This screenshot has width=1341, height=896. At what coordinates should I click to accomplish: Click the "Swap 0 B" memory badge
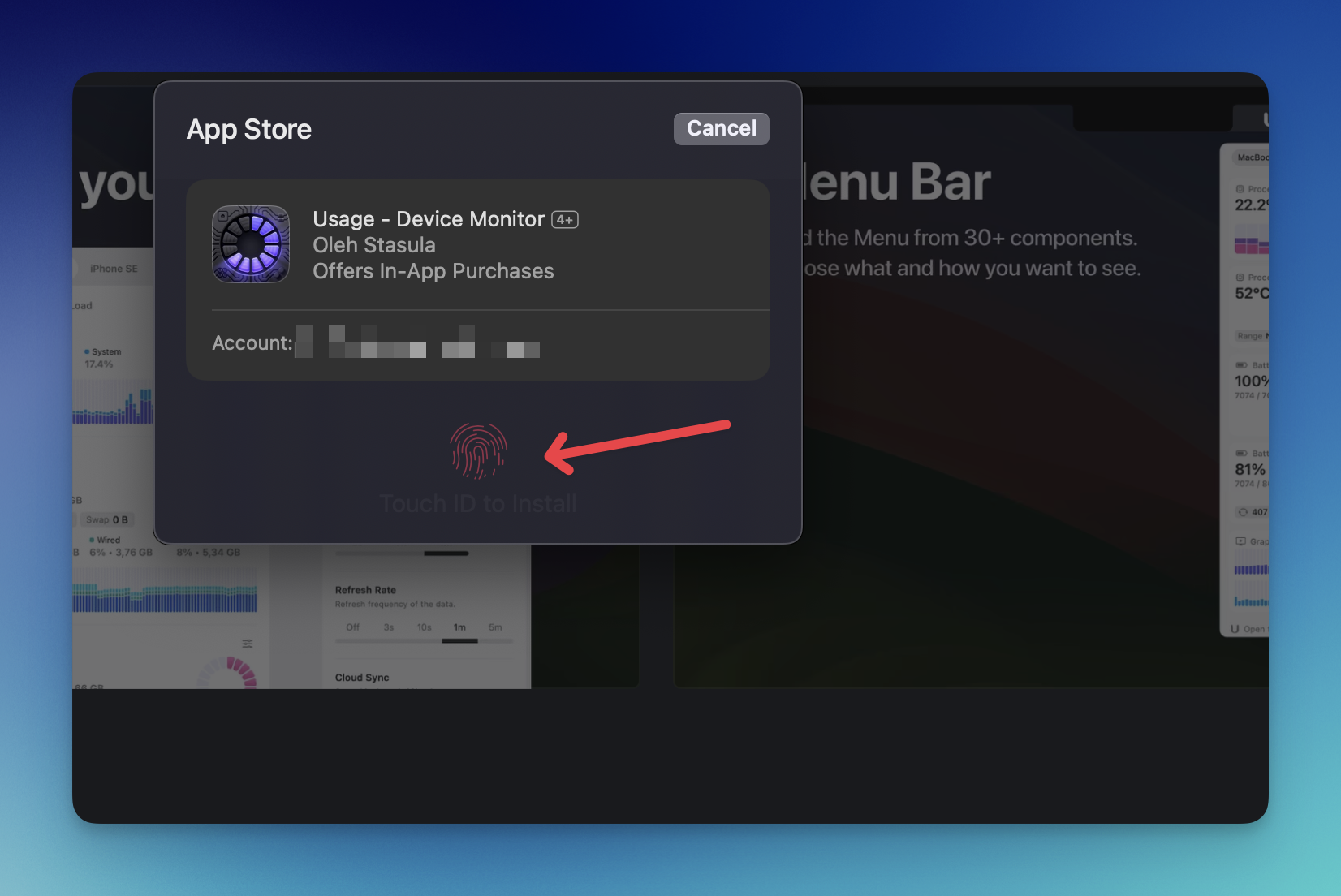pyautogui.click(x=106, y=519)
